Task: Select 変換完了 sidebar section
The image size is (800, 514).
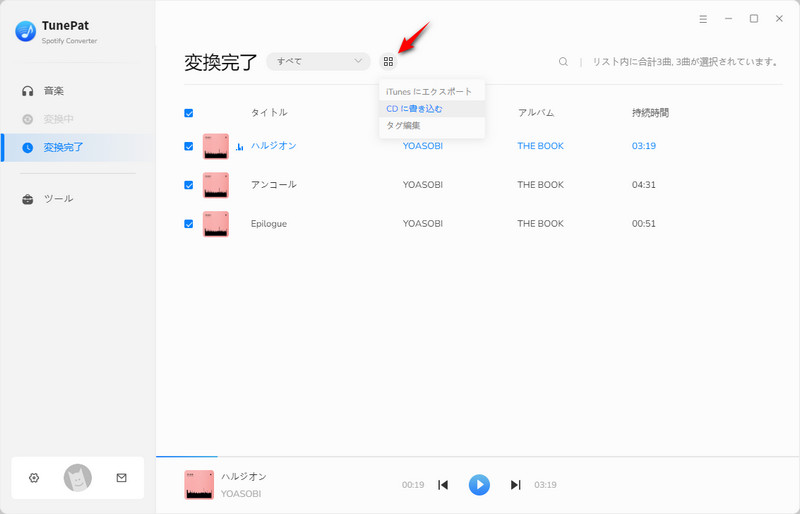Action: (78, 148)
